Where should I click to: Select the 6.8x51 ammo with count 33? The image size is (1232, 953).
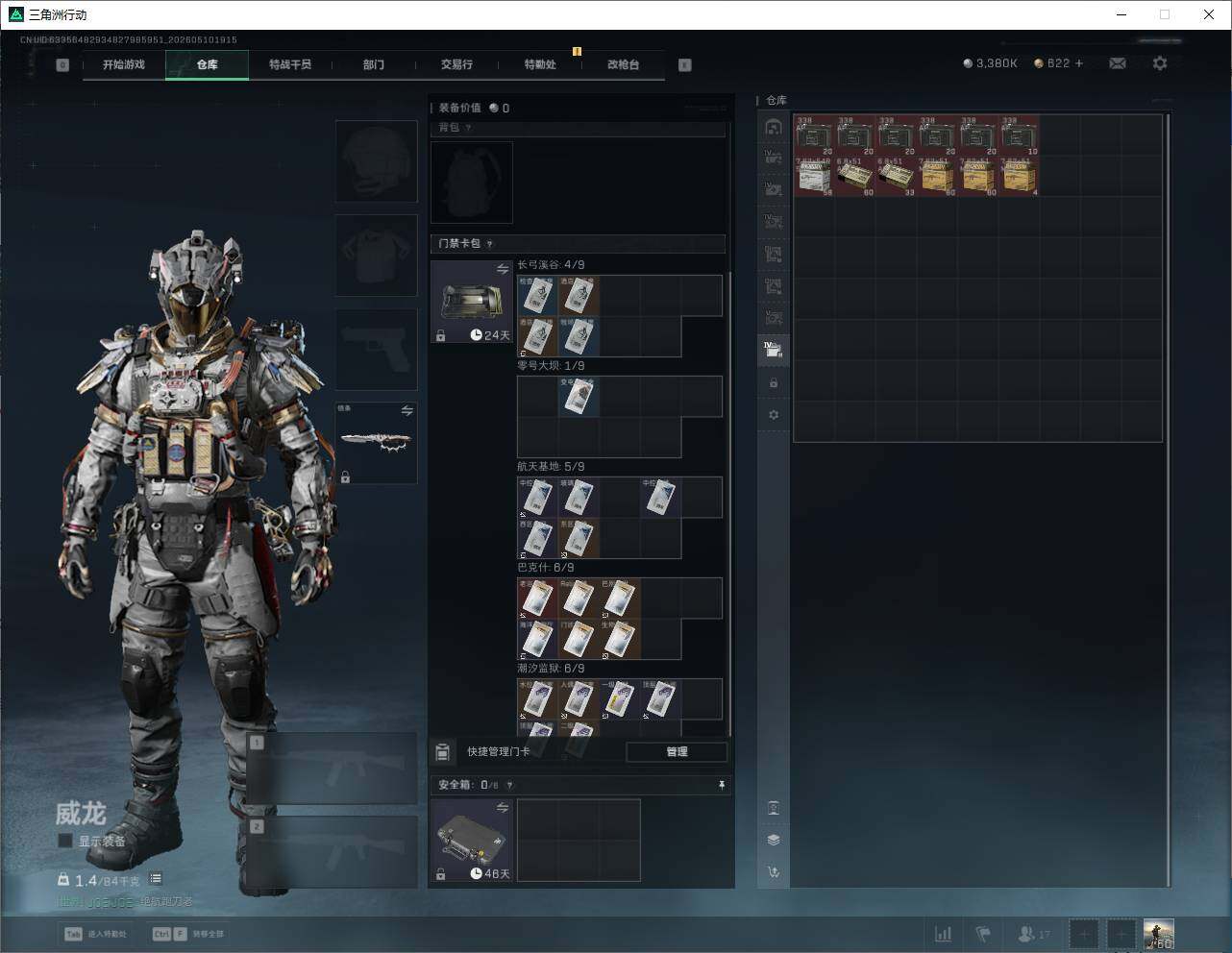click(897, 177)
